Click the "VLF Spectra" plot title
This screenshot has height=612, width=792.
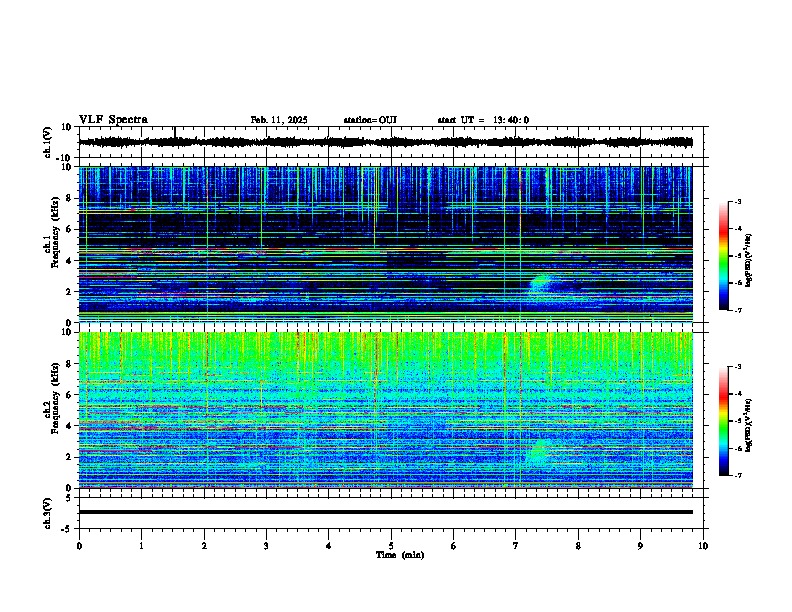[113, 120]
